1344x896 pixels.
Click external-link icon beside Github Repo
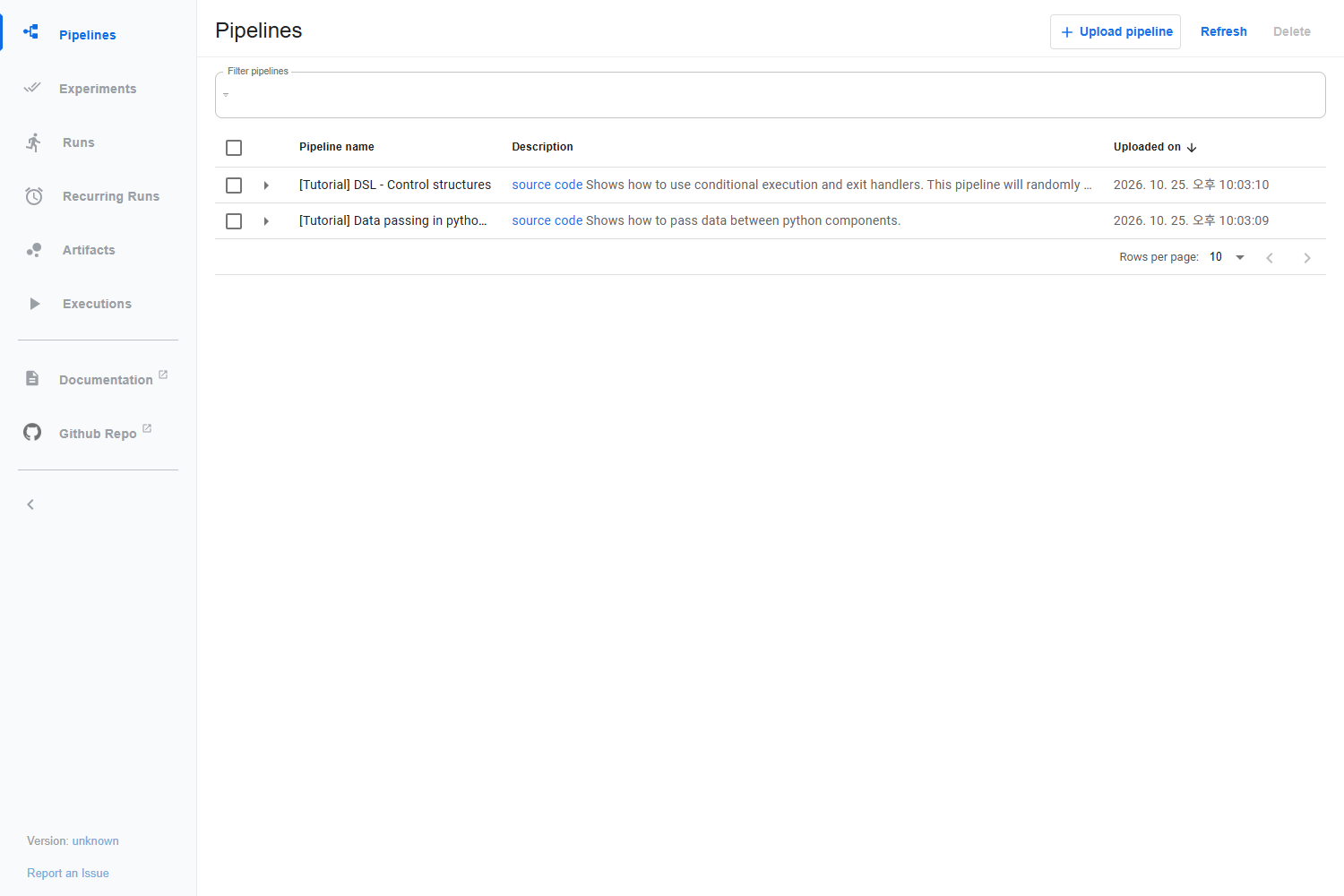coord(147,428)
